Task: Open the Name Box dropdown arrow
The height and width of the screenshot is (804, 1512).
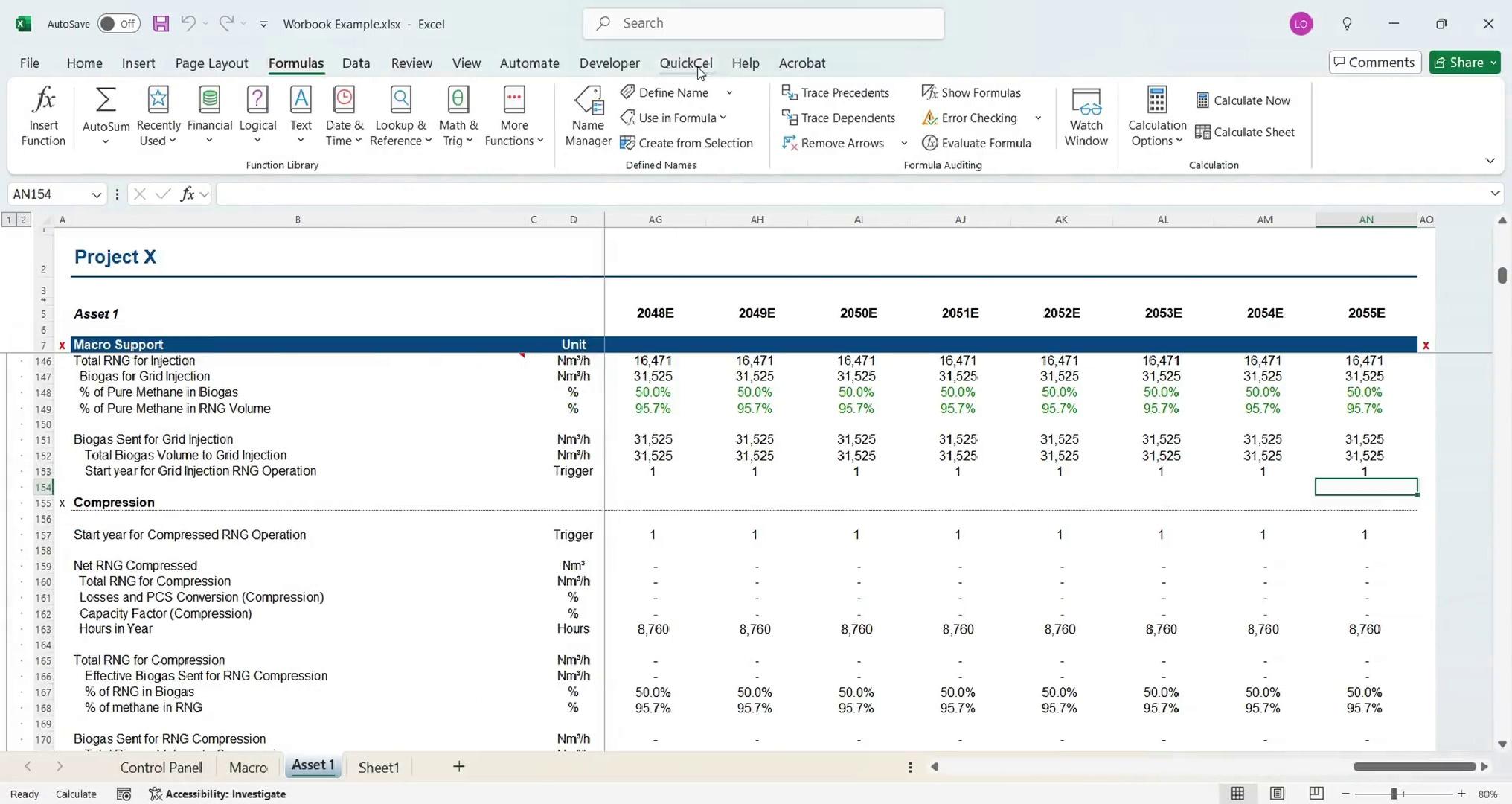Action: 96,194
